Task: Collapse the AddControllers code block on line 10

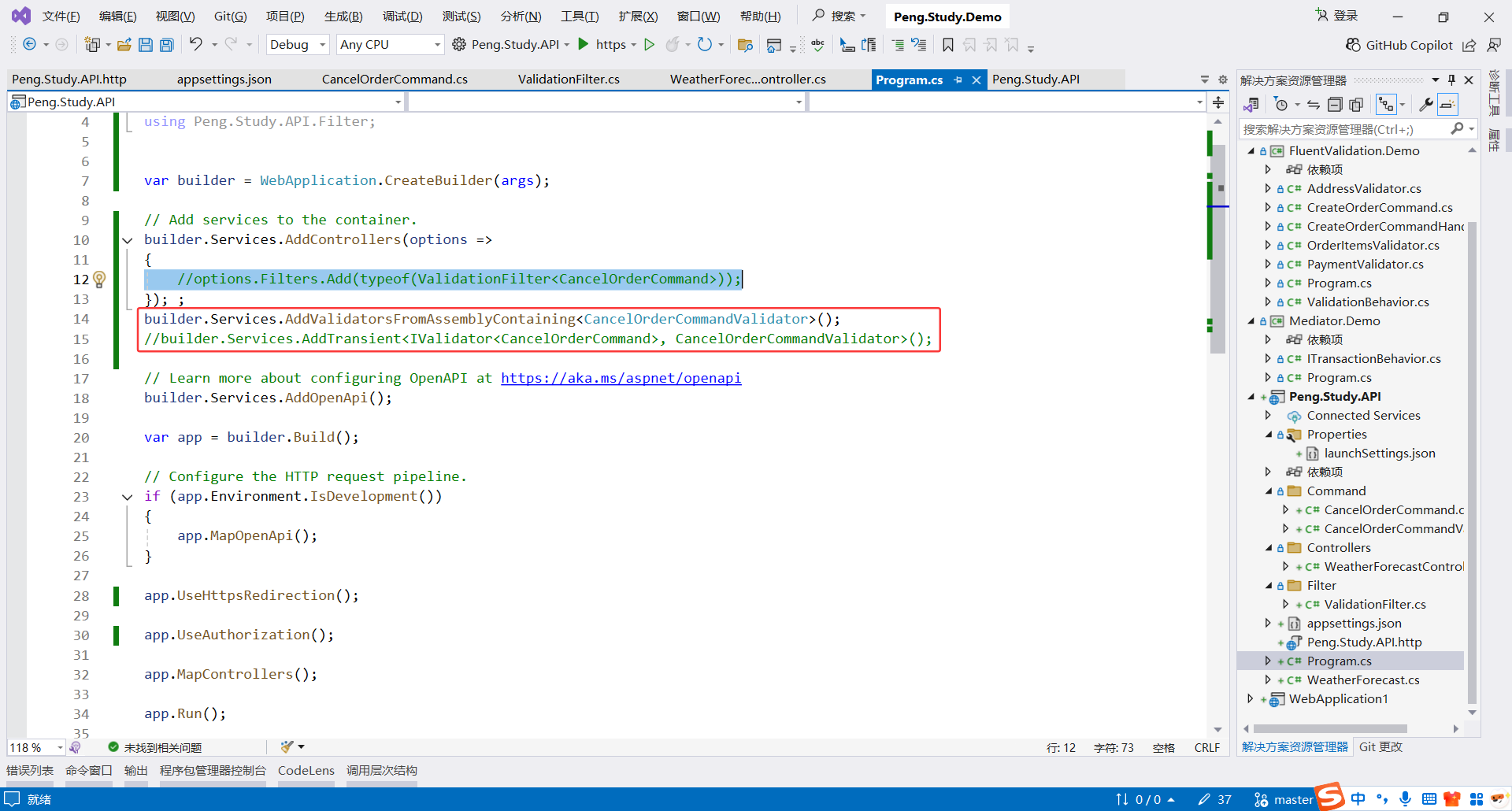Action: point(127,240)
